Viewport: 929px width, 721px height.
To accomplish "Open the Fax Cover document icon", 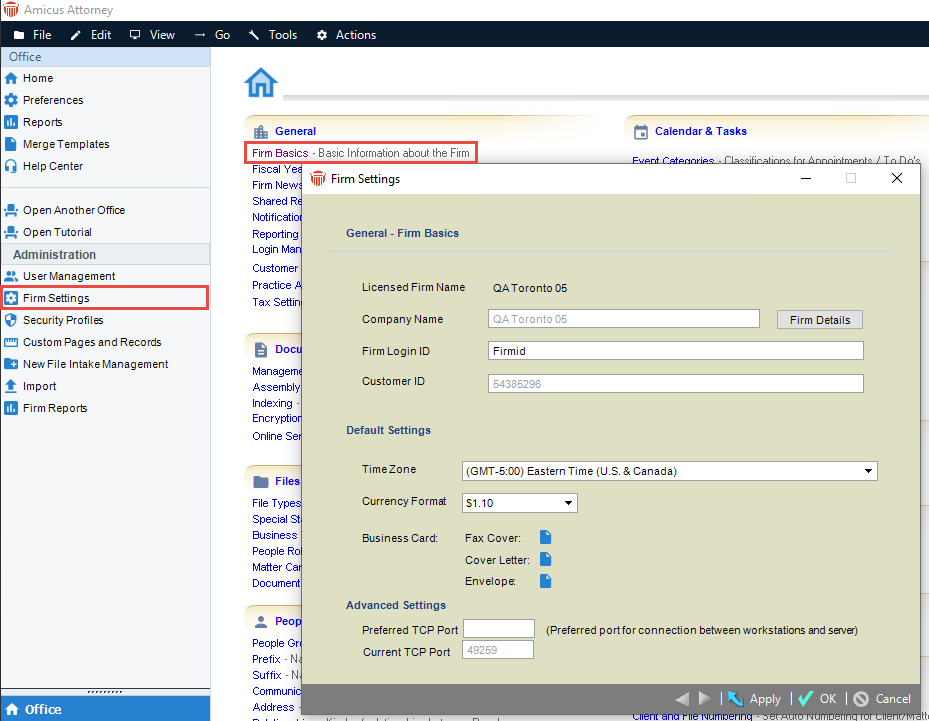I will click(x=546, y=537).
